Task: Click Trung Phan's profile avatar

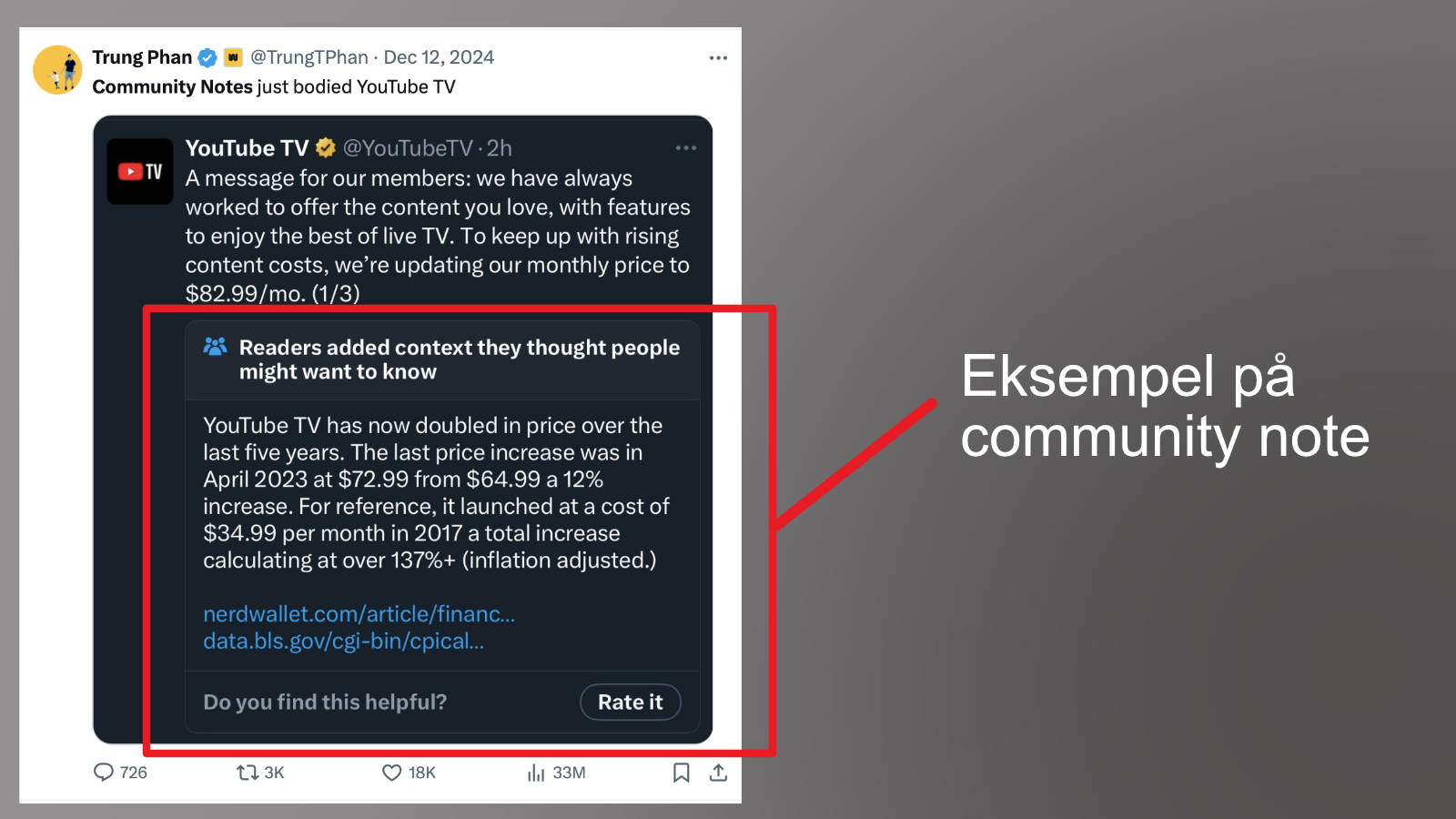Action: [x=58, y=70]
